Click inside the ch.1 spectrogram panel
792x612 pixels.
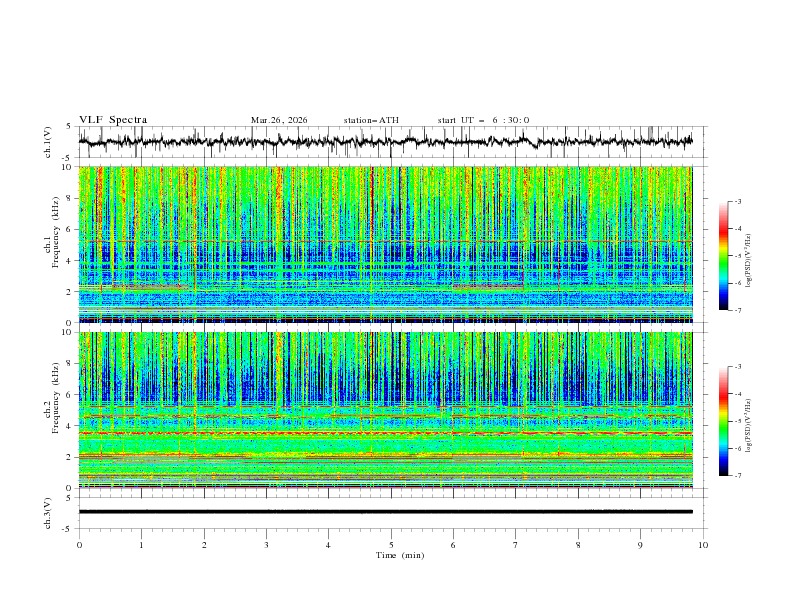pyautogui.click(x=385, y=244)
